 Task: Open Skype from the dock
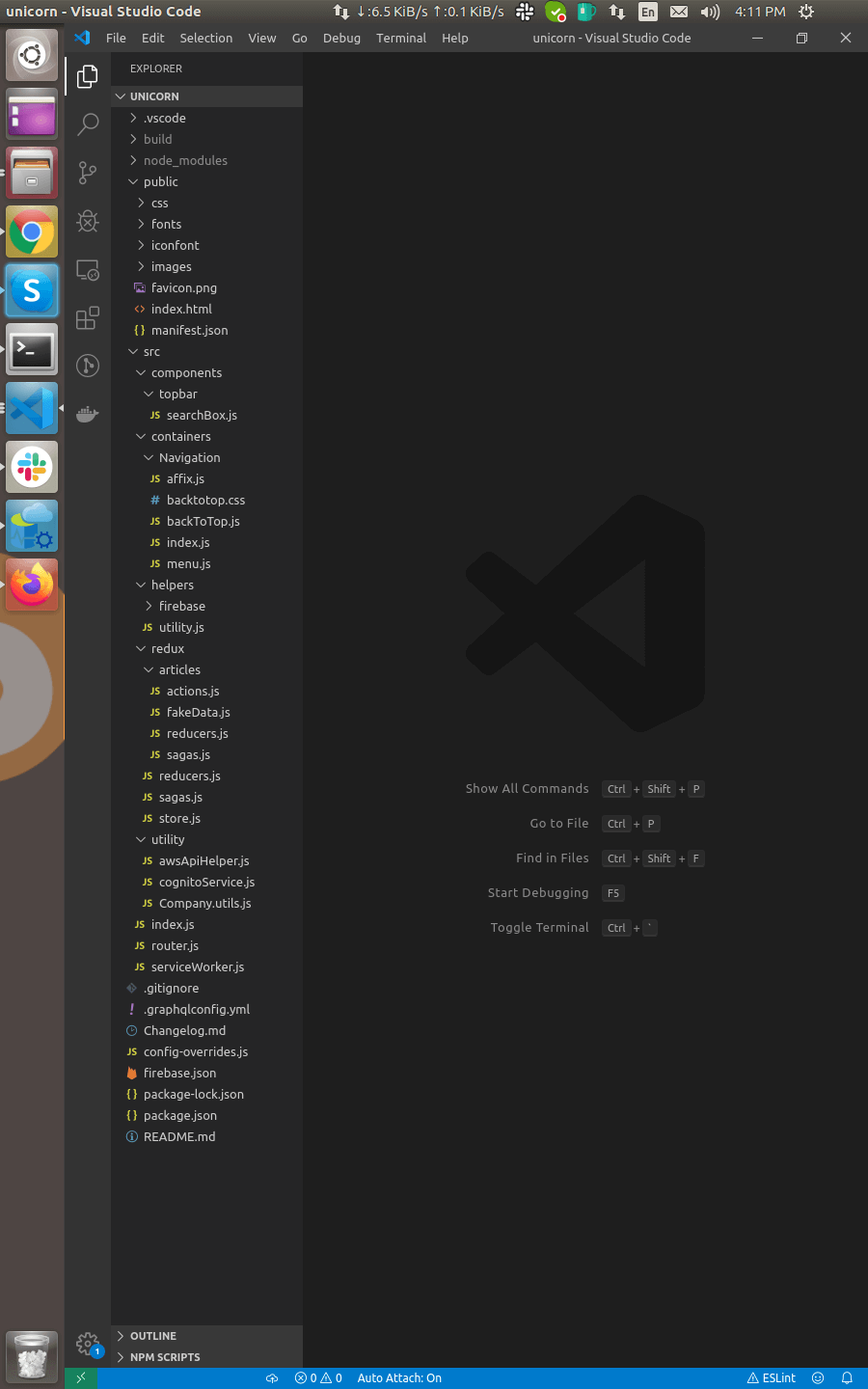pyautogui.click(x=32, y=290)
